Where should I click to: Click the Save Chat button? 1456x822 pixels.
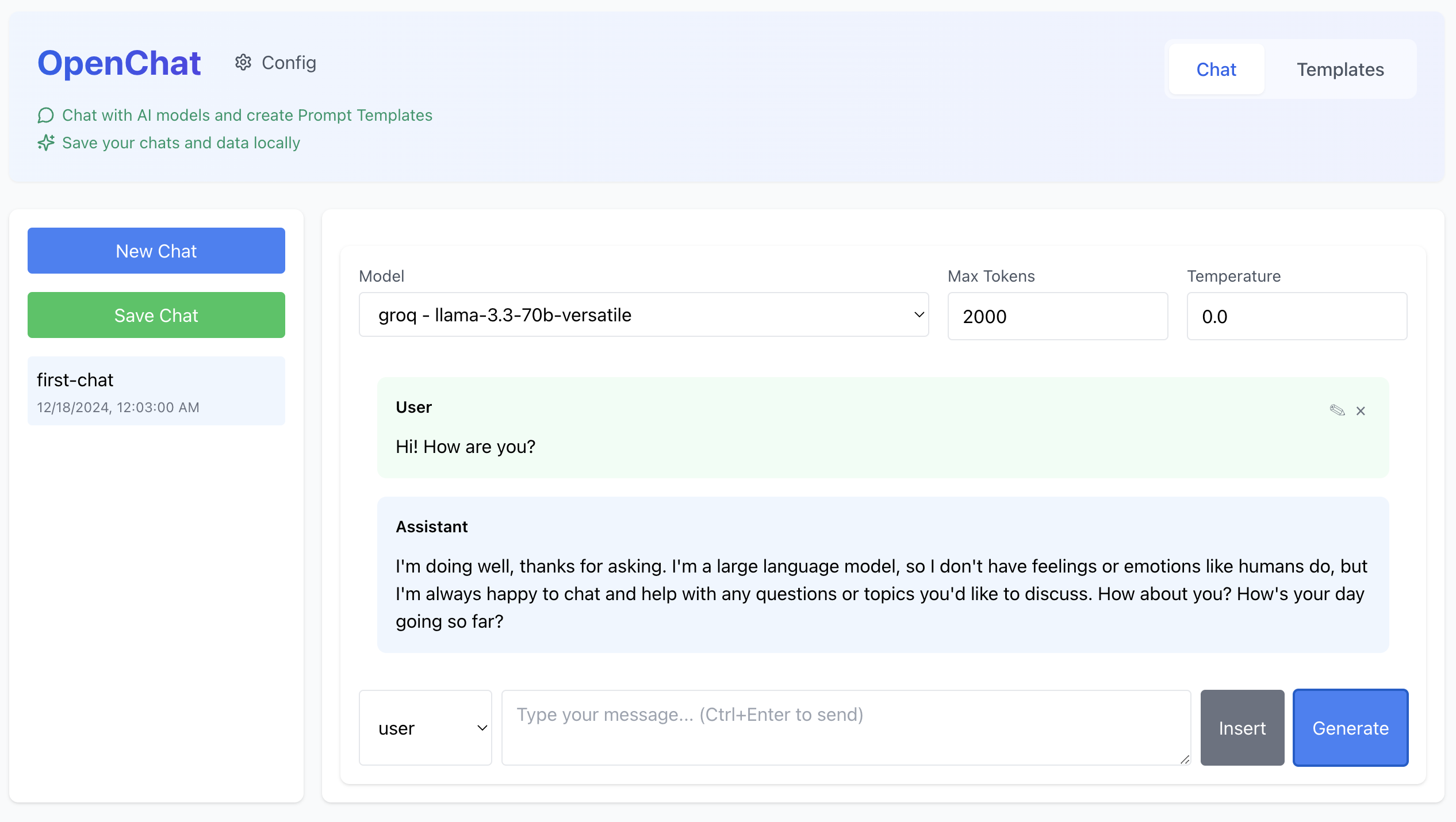pos(156,315)
